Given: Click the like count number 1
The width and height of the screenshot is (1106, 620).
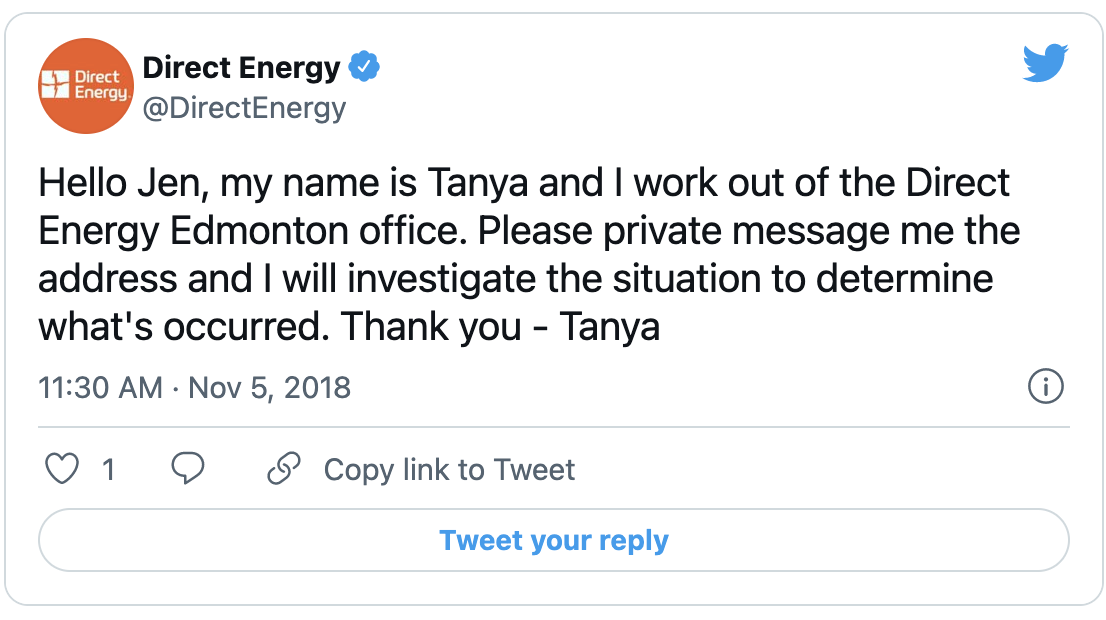Looking at the screenshot, I should pyautogui.click(x=108, y=469).
